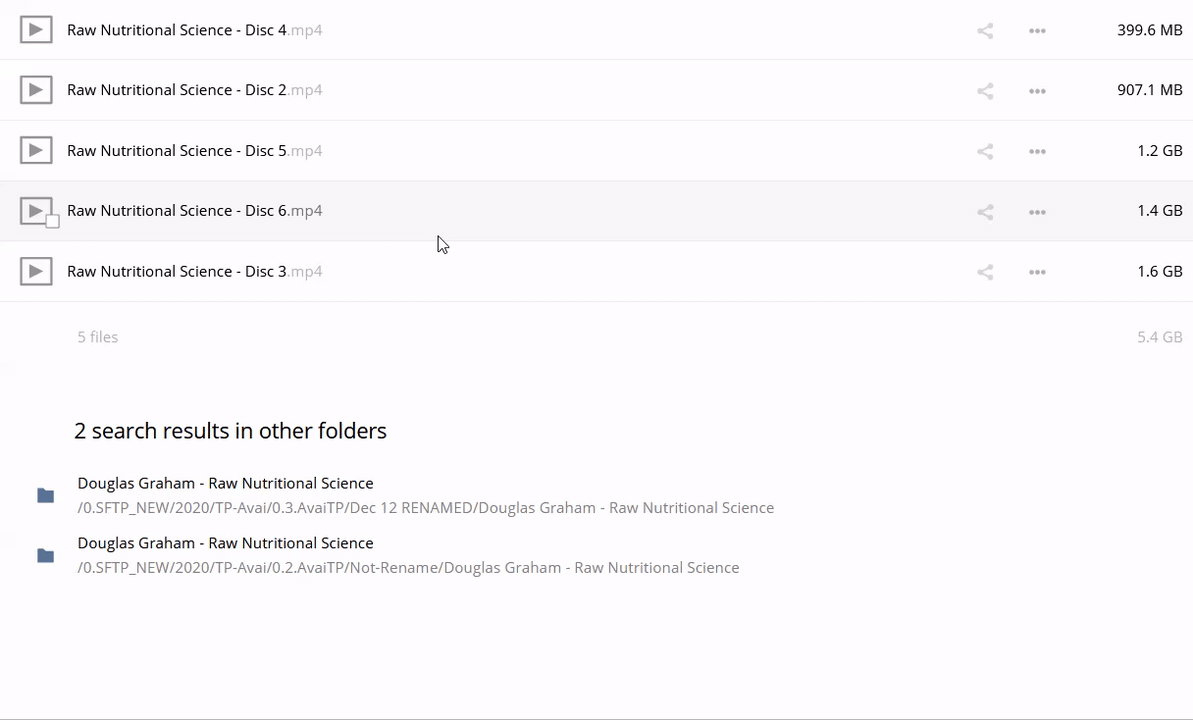Share the Disc 6 video file

(985, 212)
